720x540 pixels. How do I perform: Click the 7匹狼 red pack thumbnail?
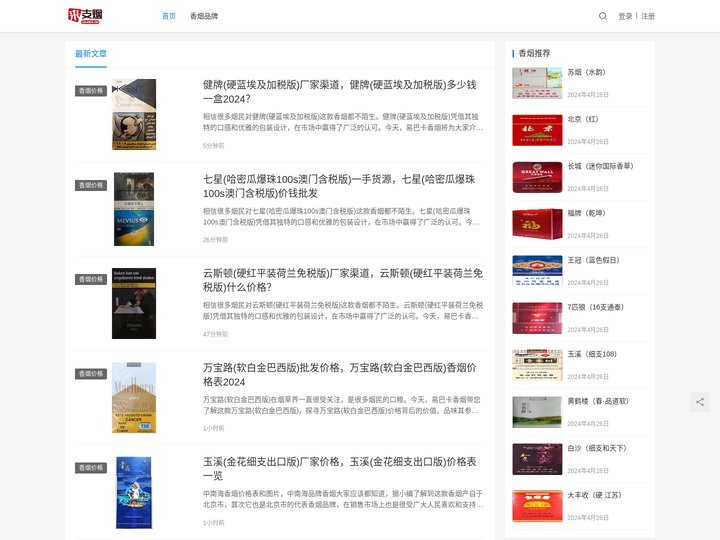(x=537, y=318)
